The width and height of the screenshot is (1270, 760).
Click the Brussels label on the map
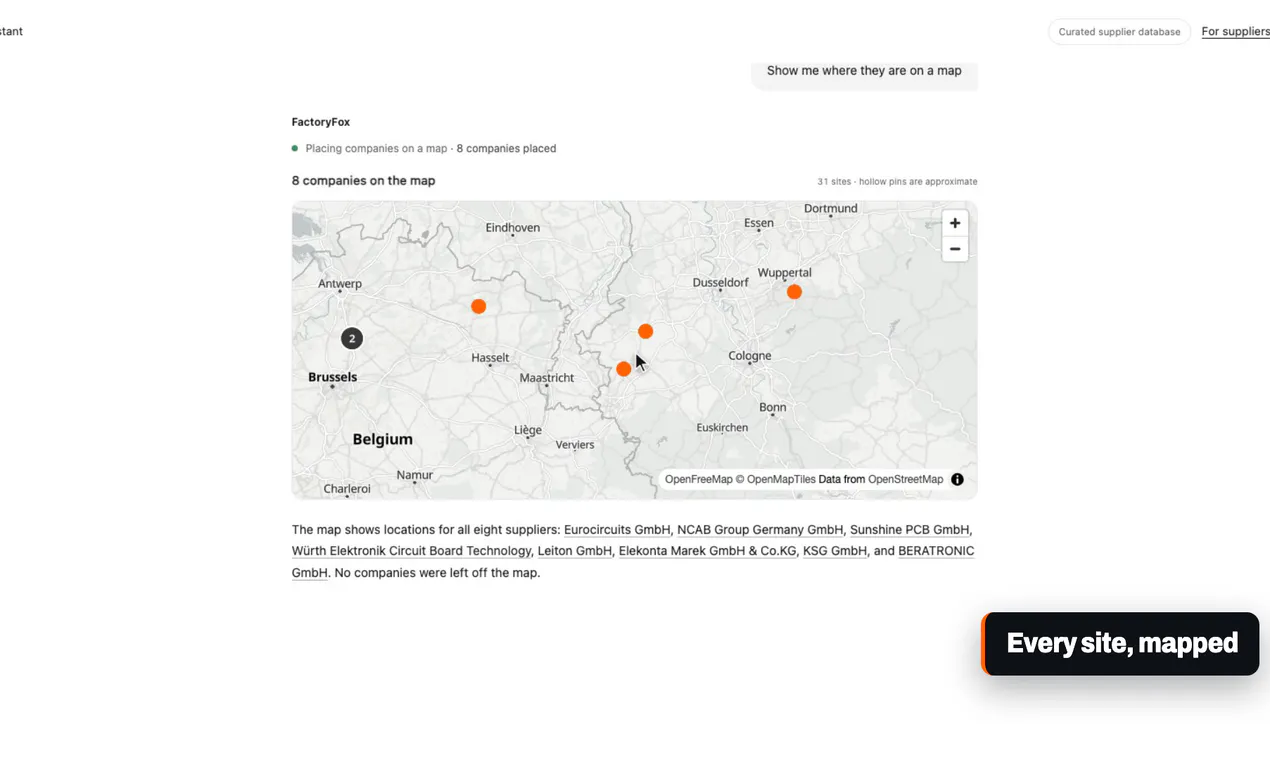click(x=333, y=377)
